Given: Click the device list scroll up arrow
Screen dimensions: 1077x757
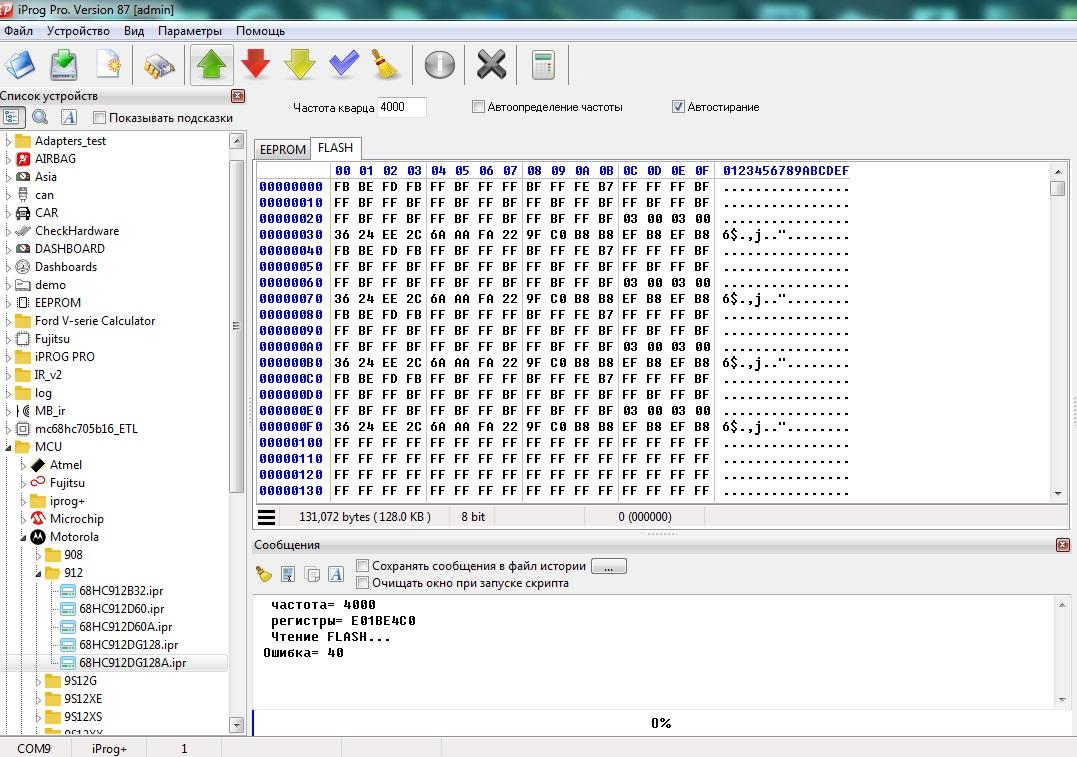Looking at the screenshot, I should click(x=236, y=141).
